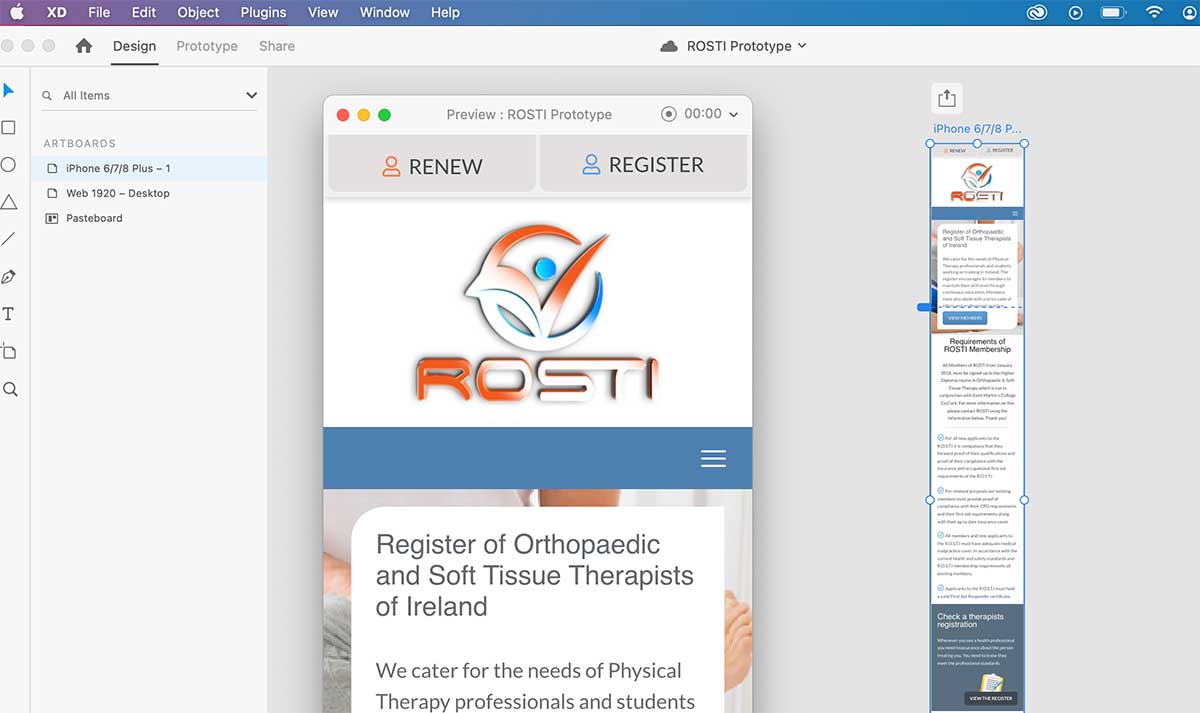Click the REGISTER button in preview
1200x713 pixels.
click(x=643, y=164)
